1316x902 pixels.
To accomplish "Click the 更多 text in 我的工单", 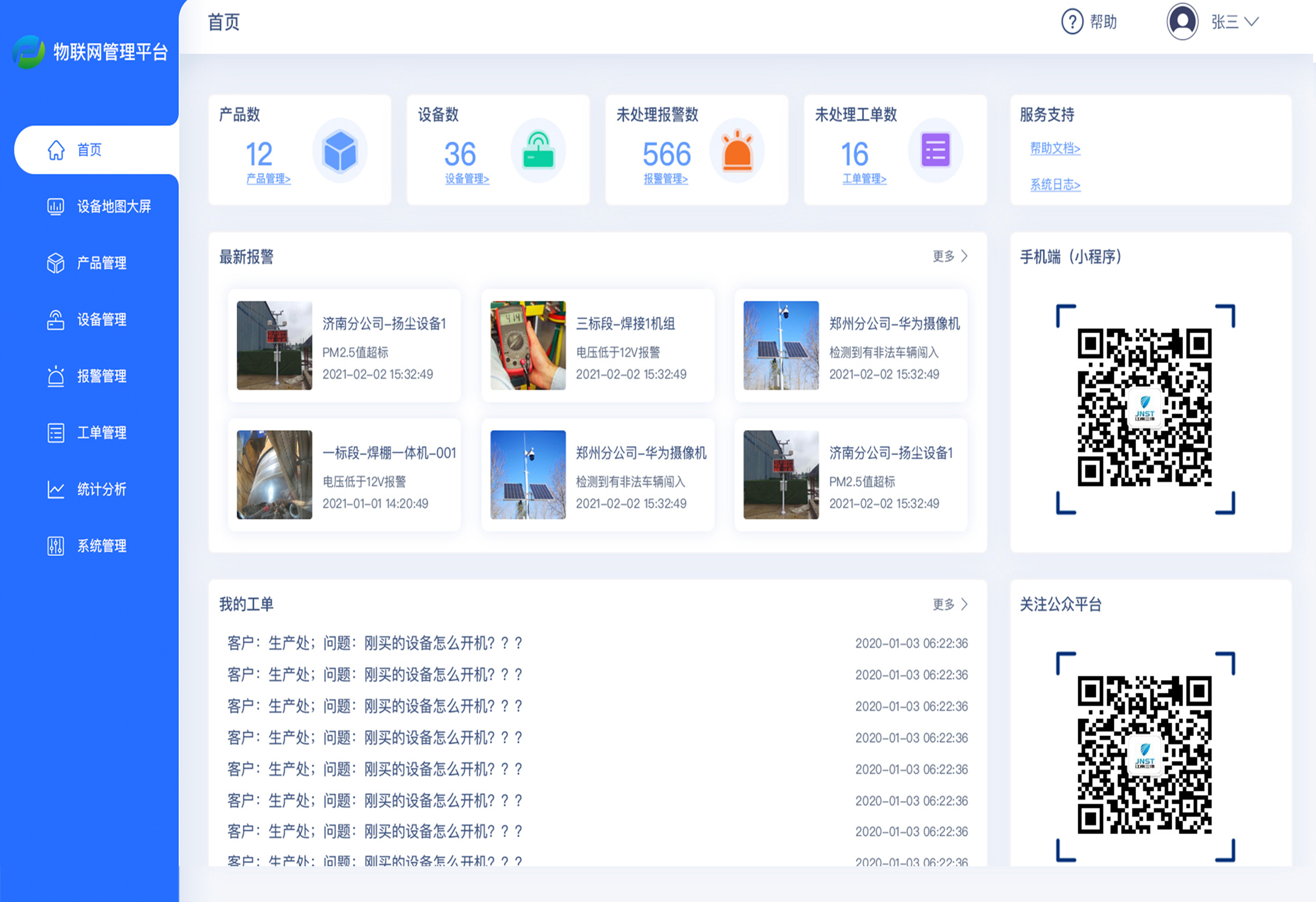I will [944, 604].
